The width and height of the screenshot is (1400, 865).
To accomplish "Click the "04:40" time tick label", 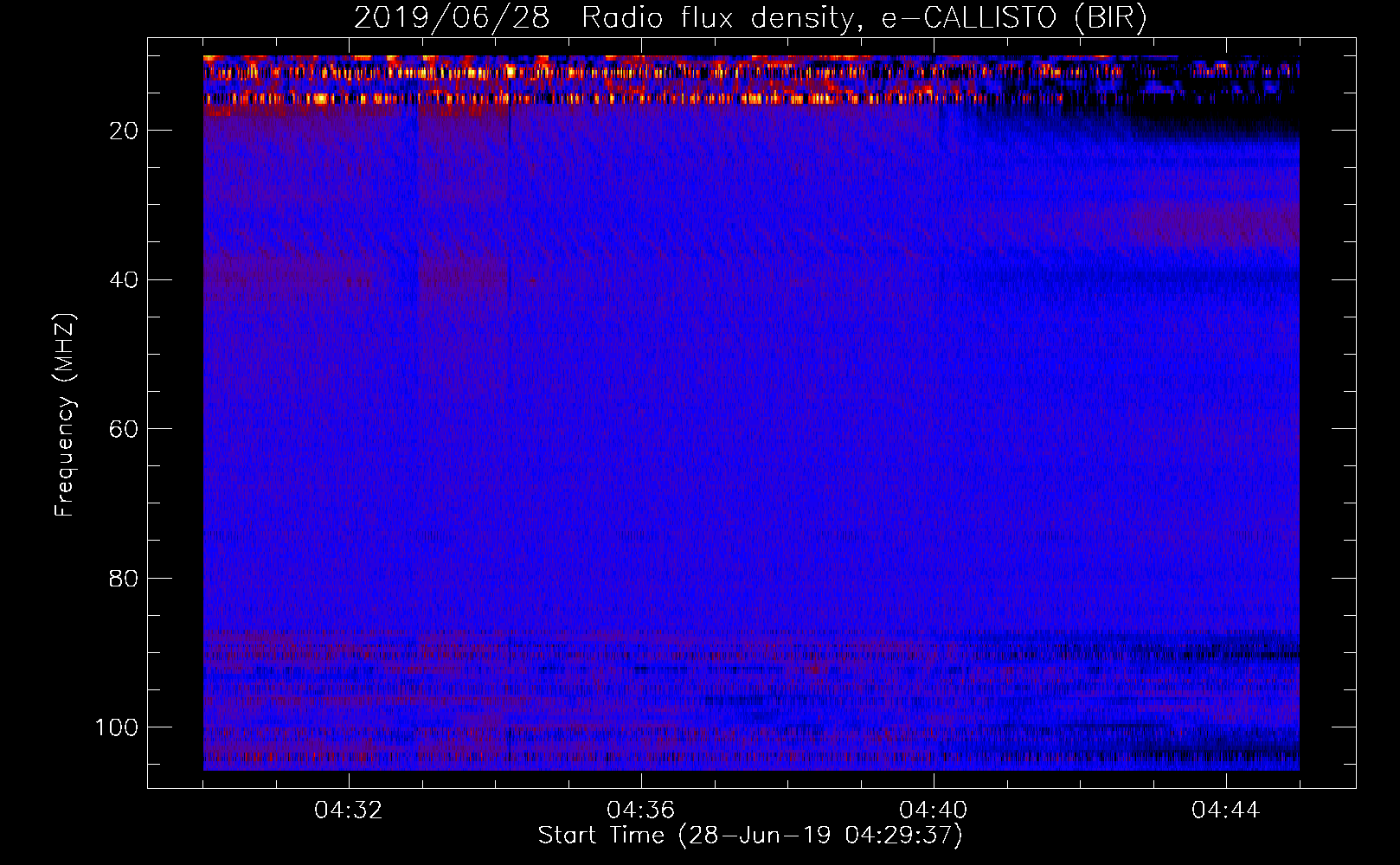I will (x=934, y=811).
